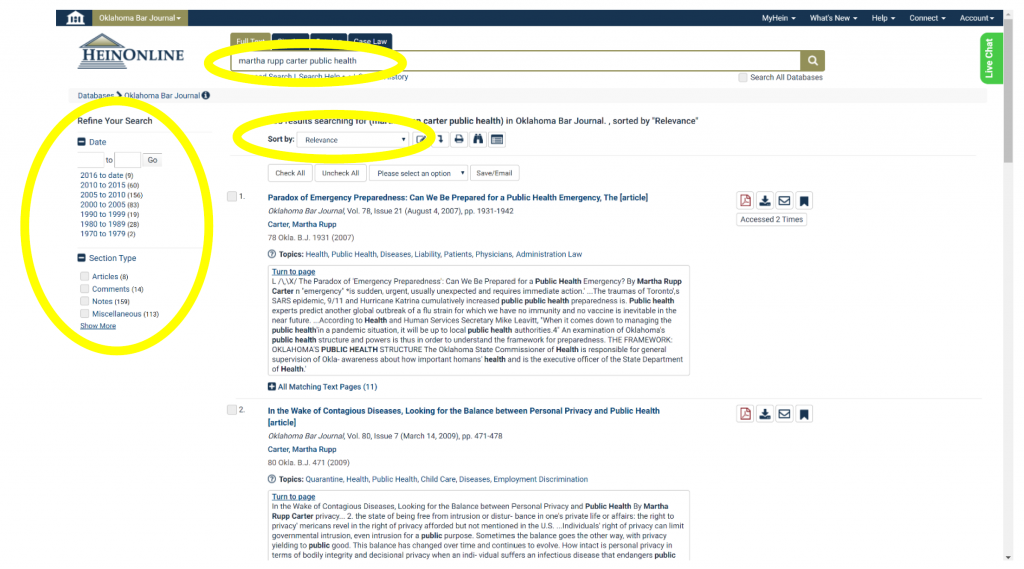Click the Oklahoma Bar Journal info icon
This screenshot has height=569, width=1024.
tap(206, 95)
